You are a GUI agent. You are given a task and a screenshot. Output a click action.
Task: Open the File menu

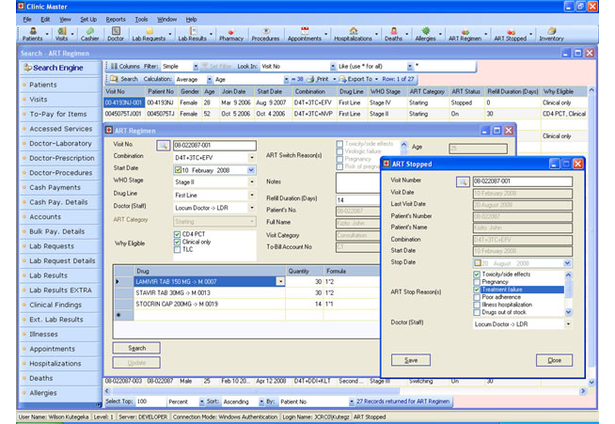click(x=27, y=19)
